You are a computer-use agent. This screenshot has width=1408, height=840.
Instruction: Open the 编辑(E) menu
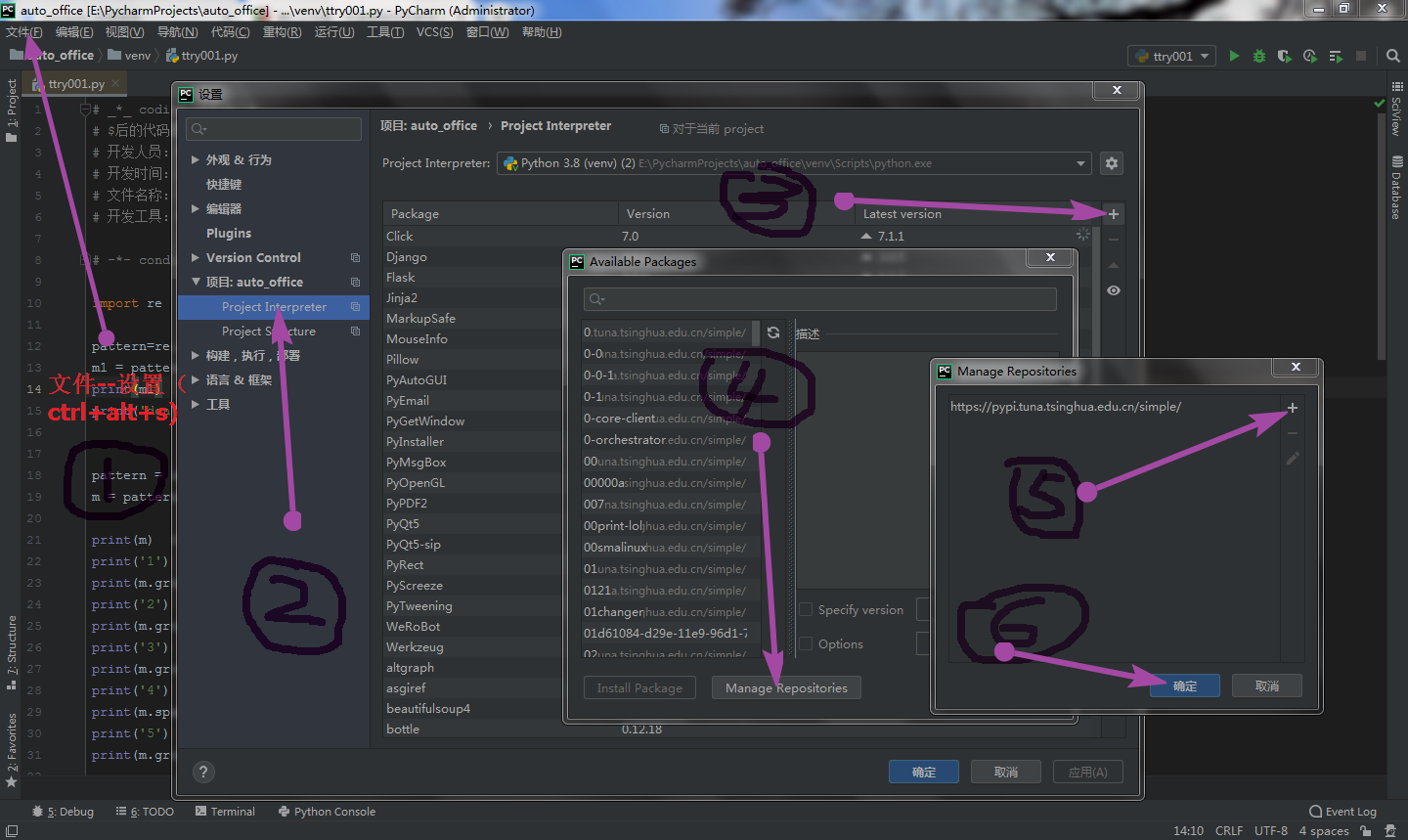(74, 32)
